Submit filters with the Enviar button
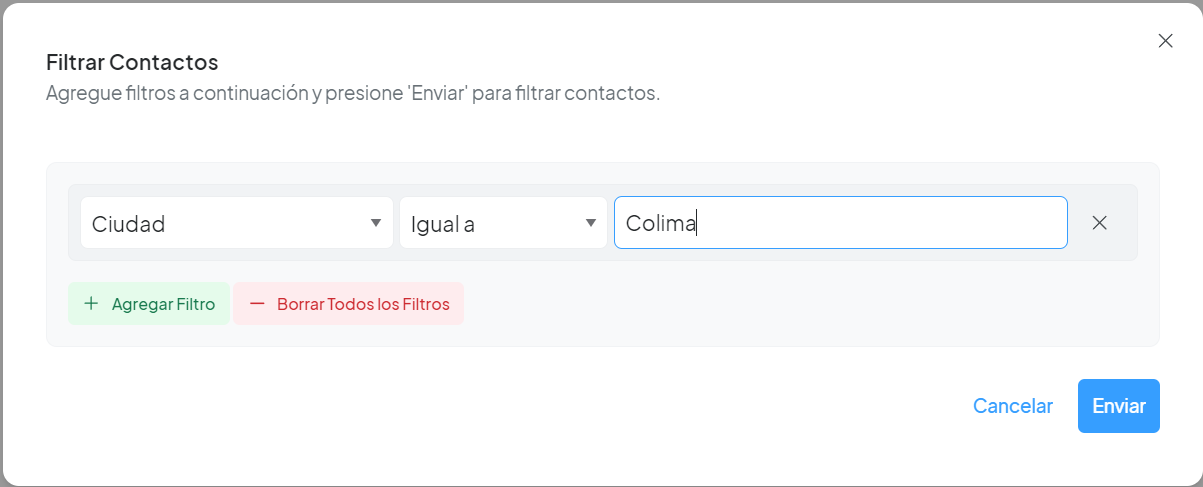The image size is (1203, 487). click(x=1118, y=406)
